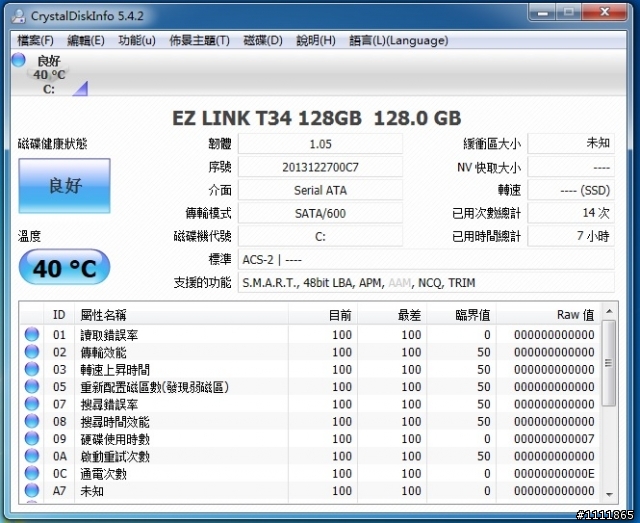Click the rotation rate field ---- (SSD)
Viewport: 640px width, 523px height.
tap(571, 190)
